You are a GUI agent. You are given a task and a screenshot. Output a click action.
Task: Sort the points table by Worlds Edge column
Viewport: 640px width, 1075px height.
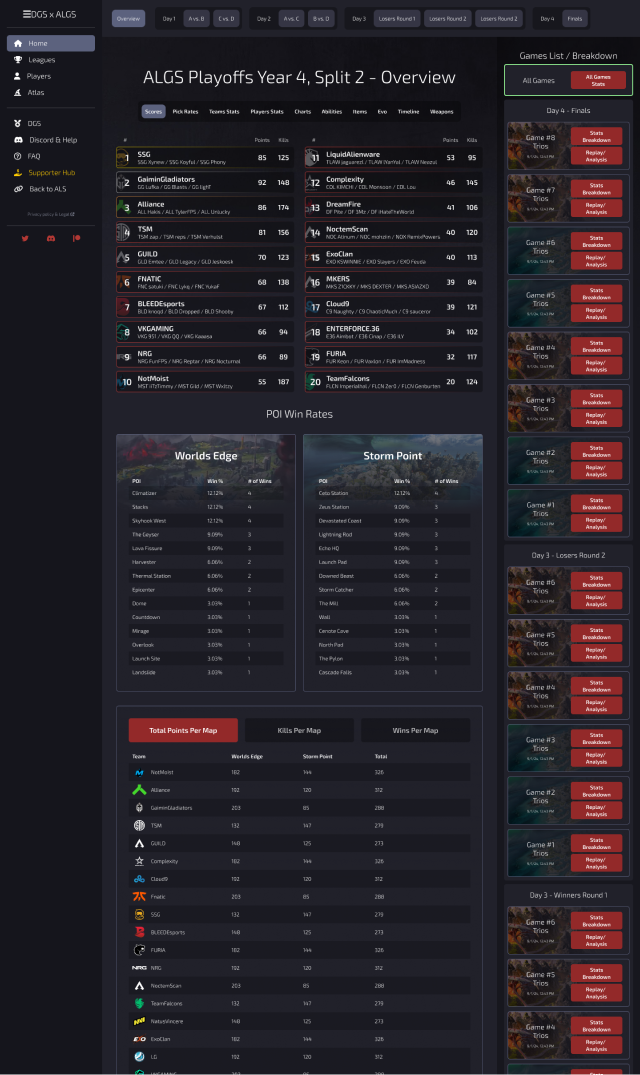point(247,756)
